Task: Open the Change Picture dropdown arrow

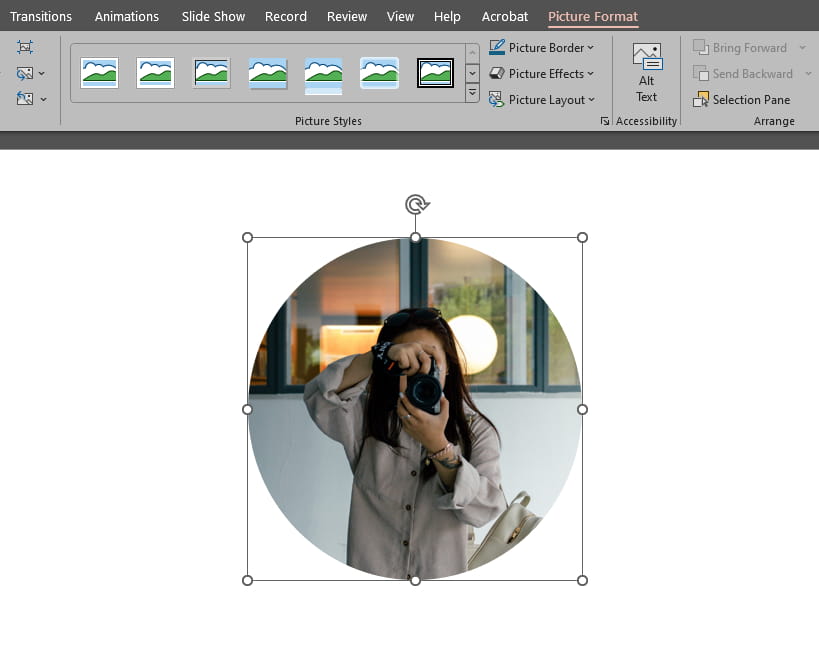Action: 42,74
